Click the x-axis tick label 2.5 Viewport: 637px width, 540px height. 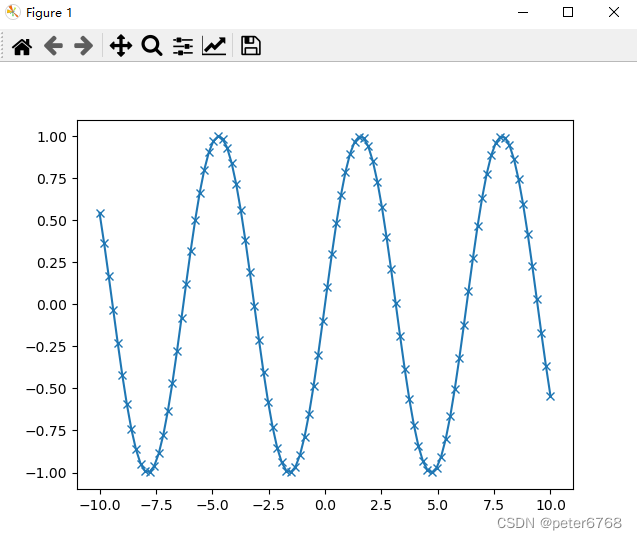[381, 505]
